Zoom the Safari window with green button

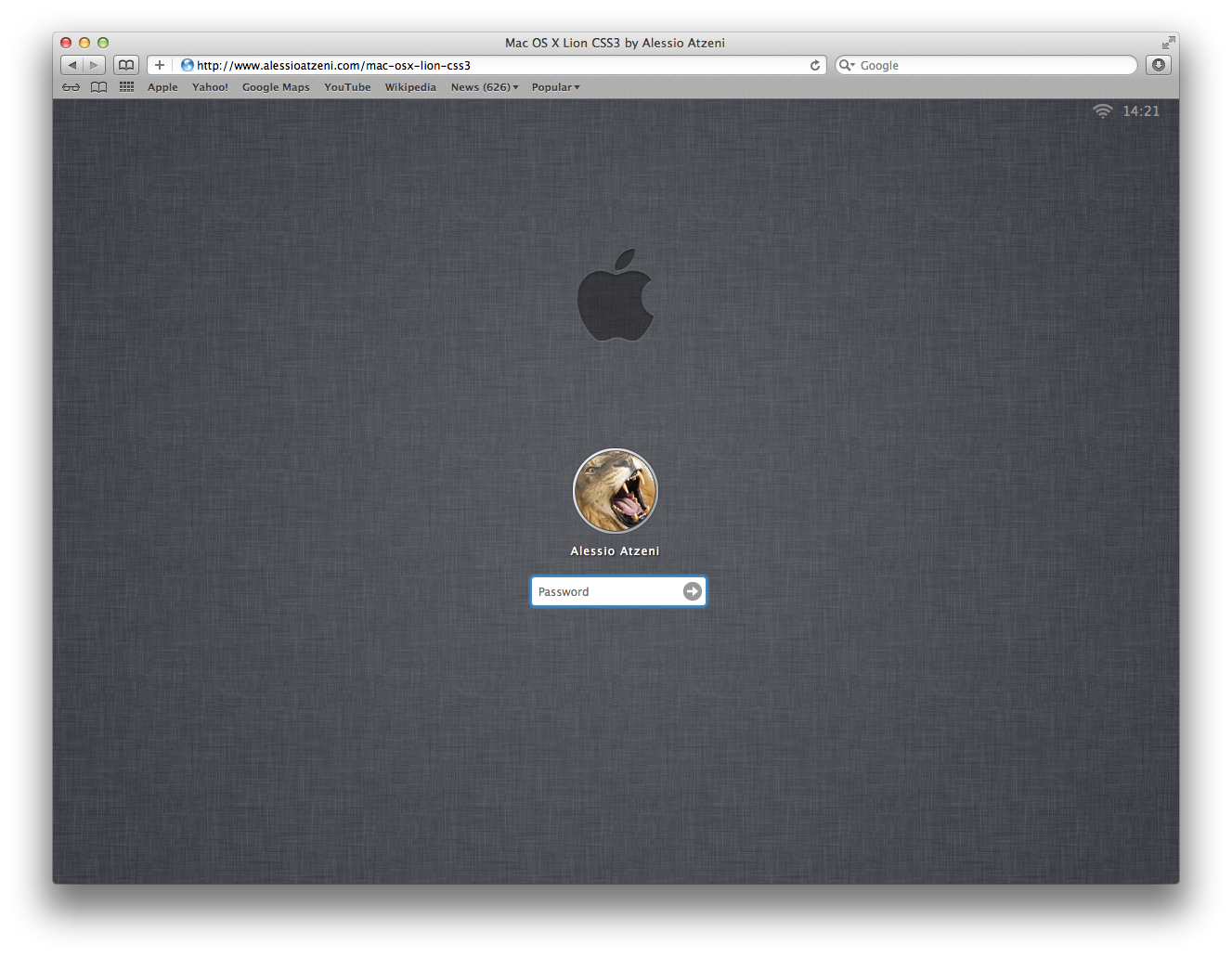103,43
